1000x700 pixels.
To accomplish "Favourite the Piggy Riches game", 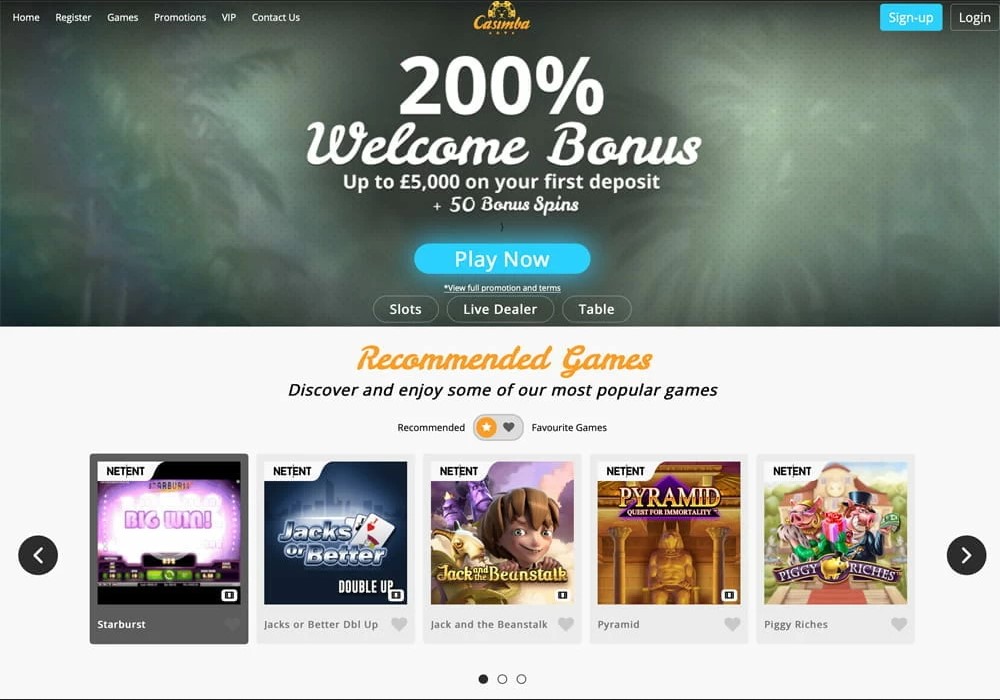I will [x=899, y=624].
